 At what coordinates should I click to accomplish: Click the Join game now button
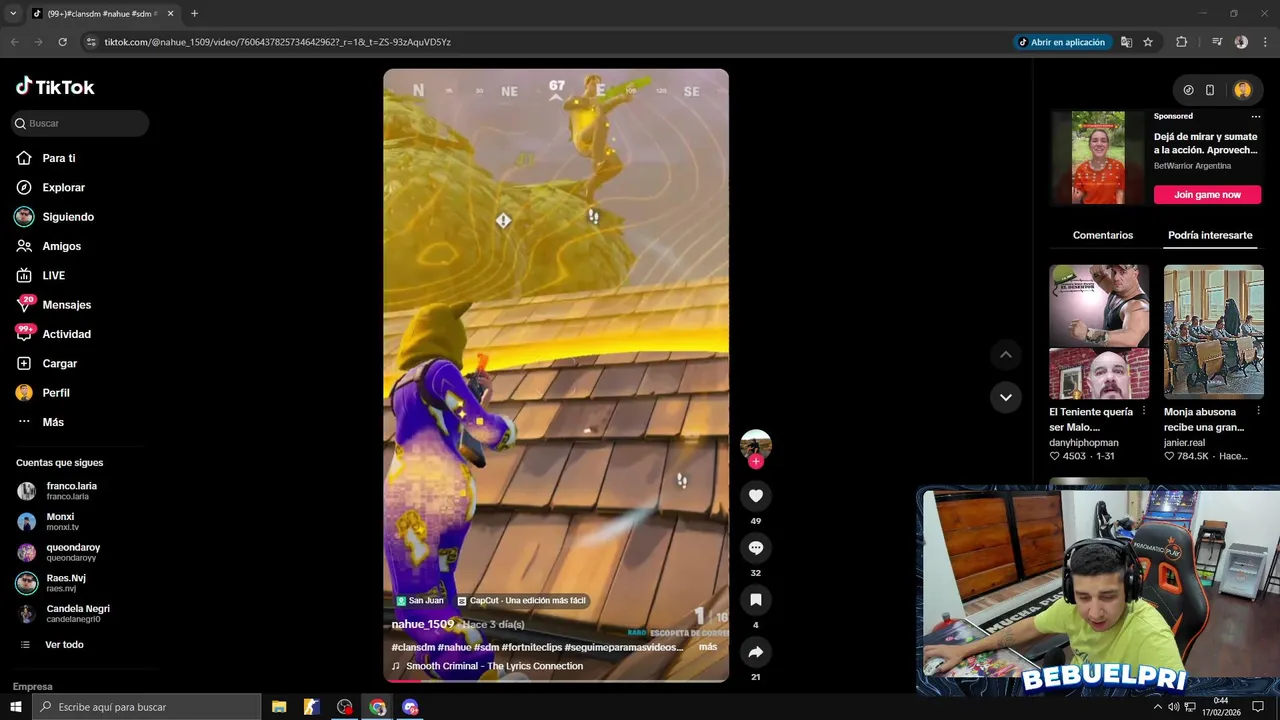click(1207, 195)
